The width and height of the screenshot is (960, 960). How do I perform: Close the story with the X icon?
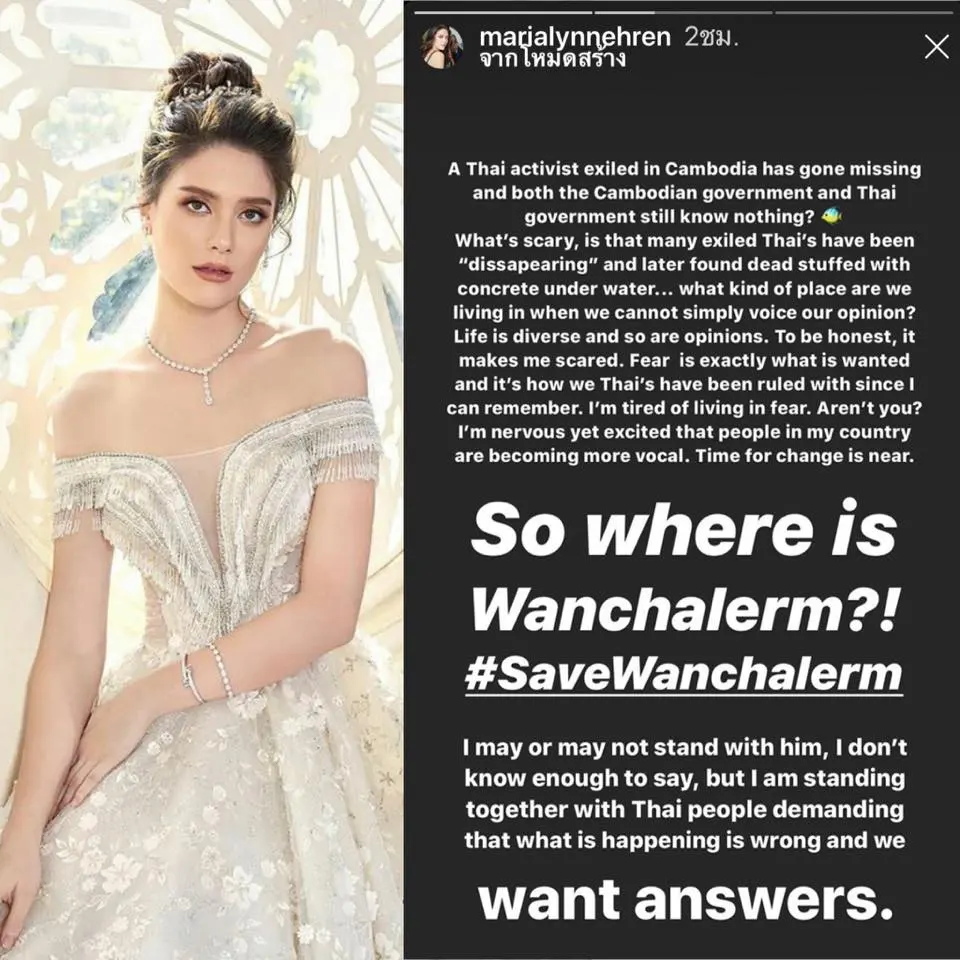click(x=936, y=47)
